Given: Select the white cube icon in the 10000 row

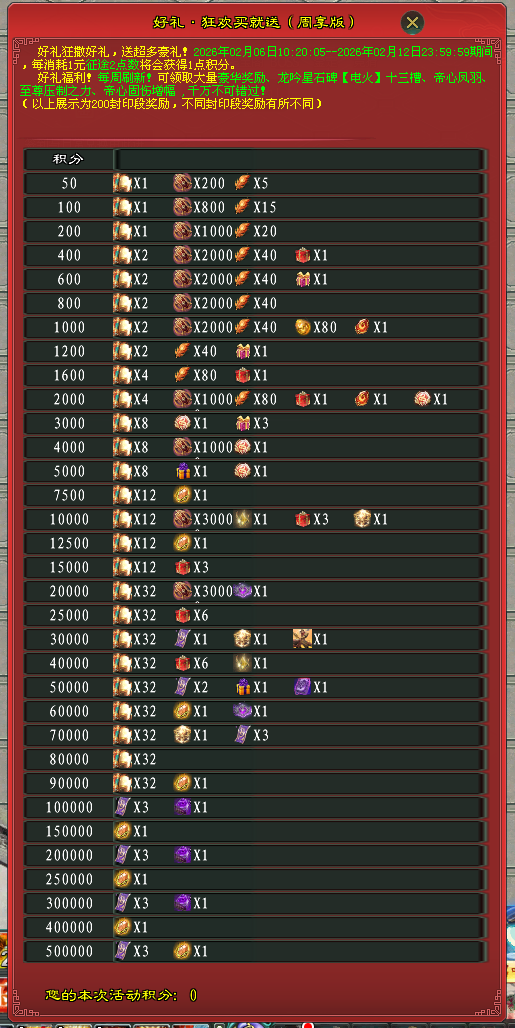Looking at the screenshot, I should coord(362,519).
